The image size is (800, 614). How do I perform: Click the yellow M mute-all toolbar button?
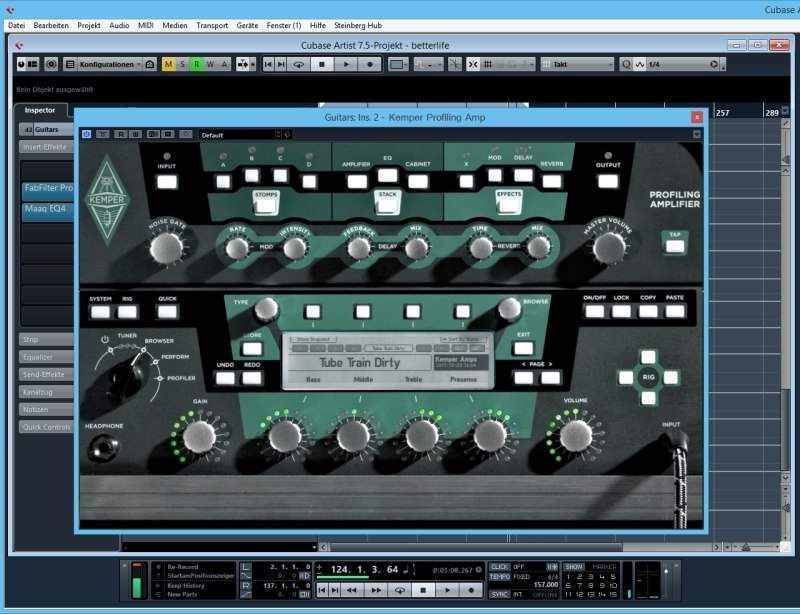168,64
